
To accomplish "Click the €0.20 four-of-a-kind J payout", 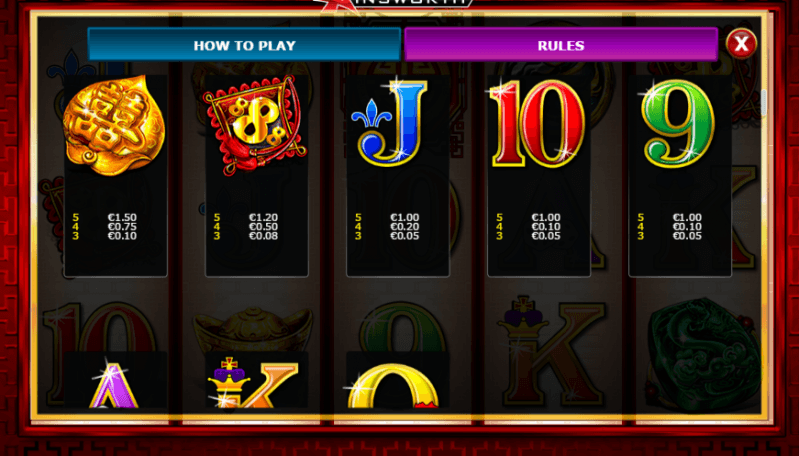I will pyautogui.click(x=405, y=227).
